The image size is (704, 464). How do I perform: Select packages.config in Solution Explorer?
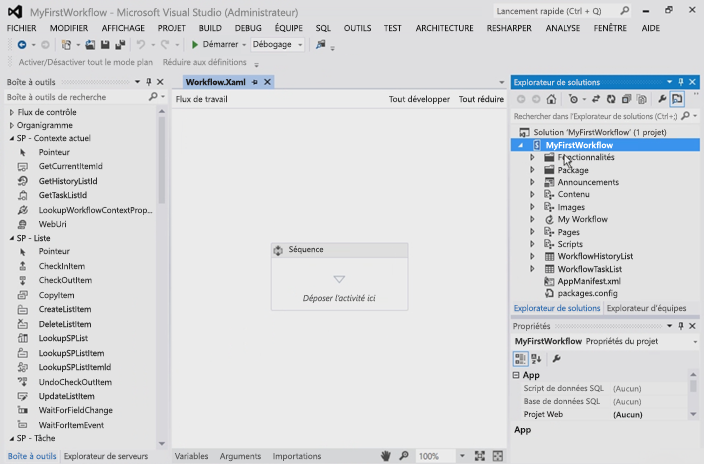pyautogui.click(x=587, y=293)
